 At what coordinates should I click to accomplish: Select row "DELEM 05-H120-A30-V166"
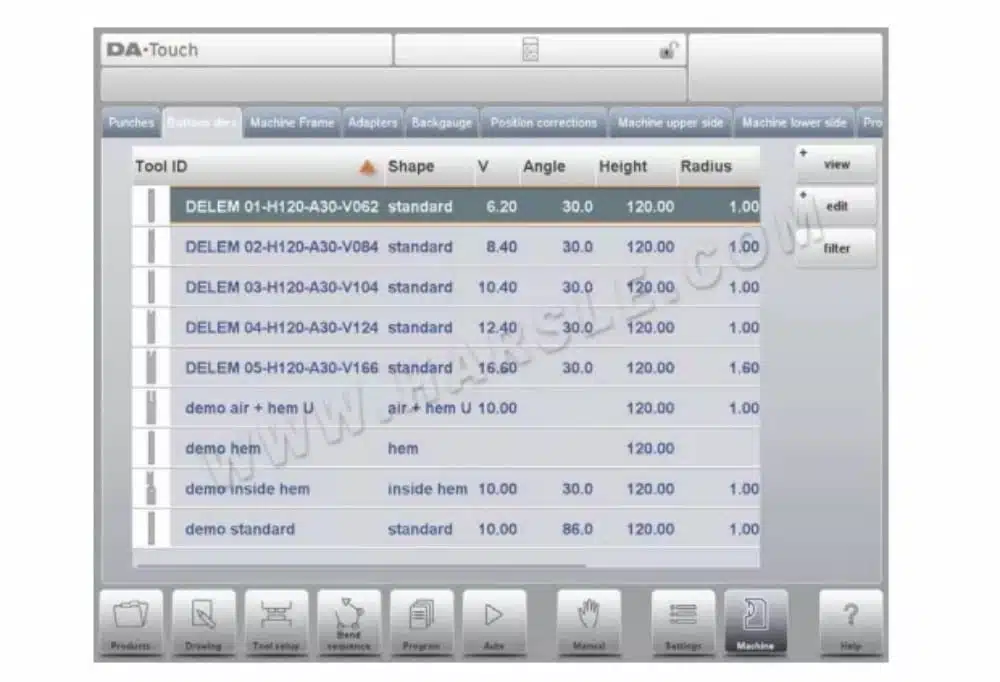point(446,367)
